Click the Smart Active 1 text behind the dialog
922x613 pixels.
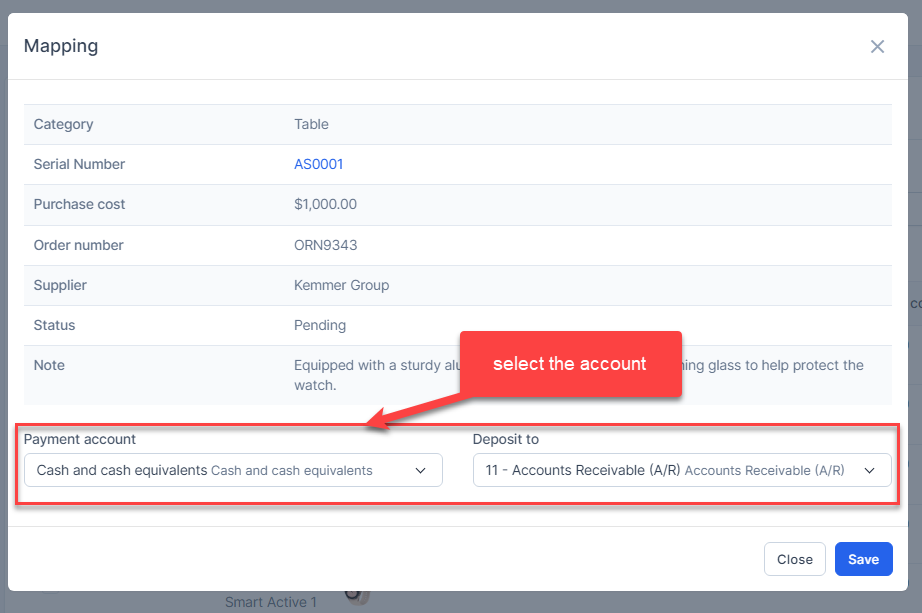click(x=270, y=602)
